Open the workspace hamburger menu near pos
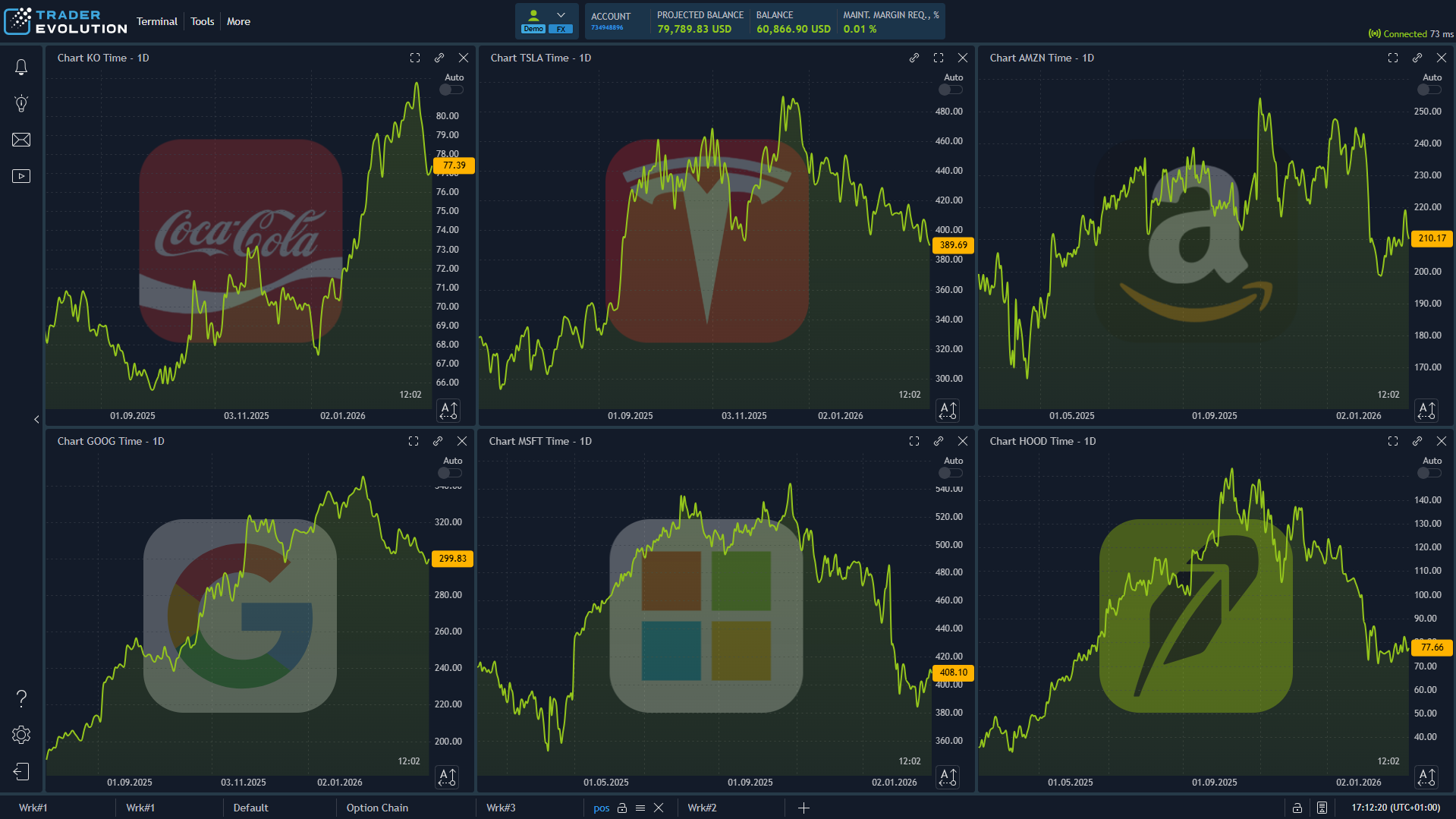The height and width of the screenshot is (819, 1456). pyautogui.click(x=640, y=808)
